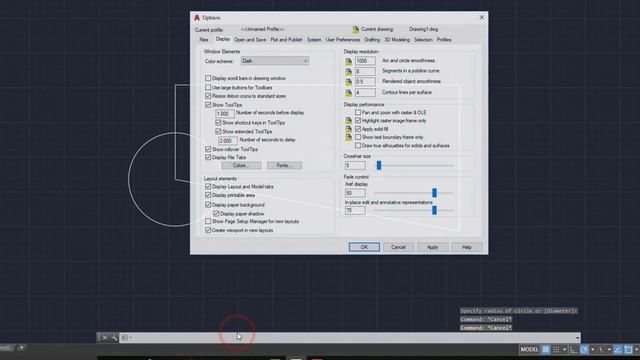Image resolution: width=640 pixels, height=360 pixels.
Task: Open the Profiles tab
Action: click(444, 40)
